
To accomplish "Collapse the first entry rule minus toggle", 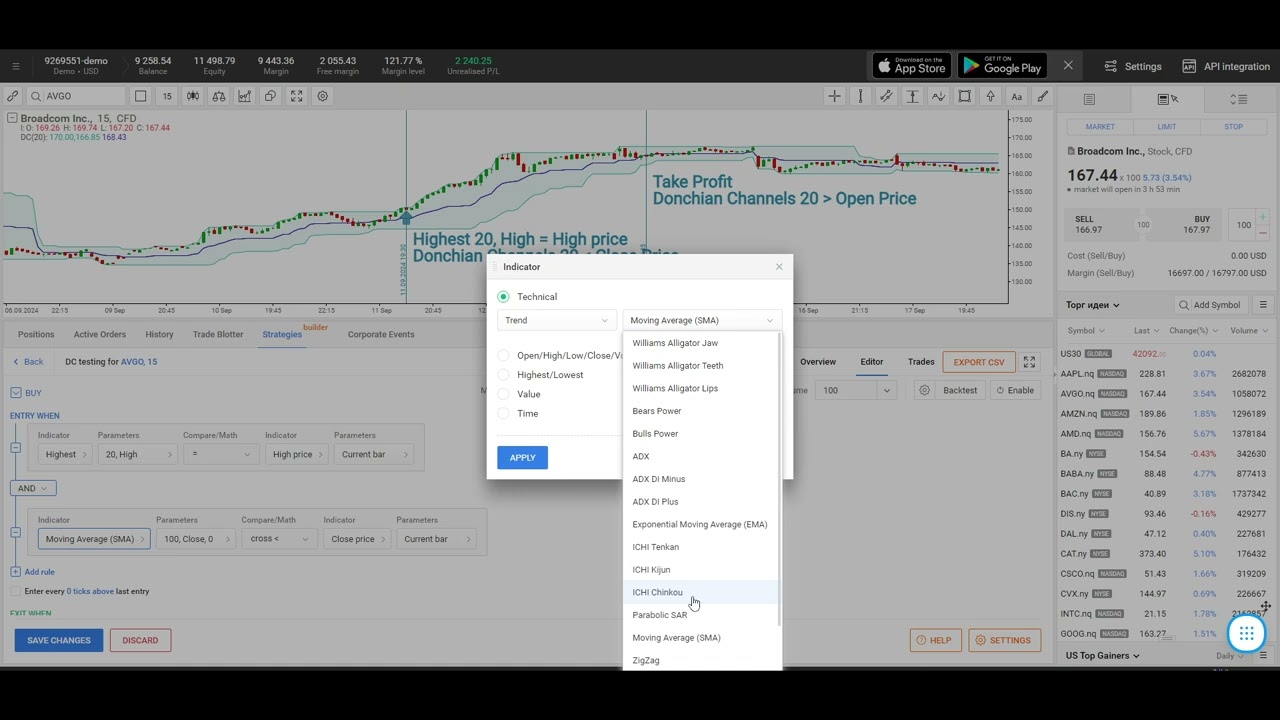I will click(15, 447).
